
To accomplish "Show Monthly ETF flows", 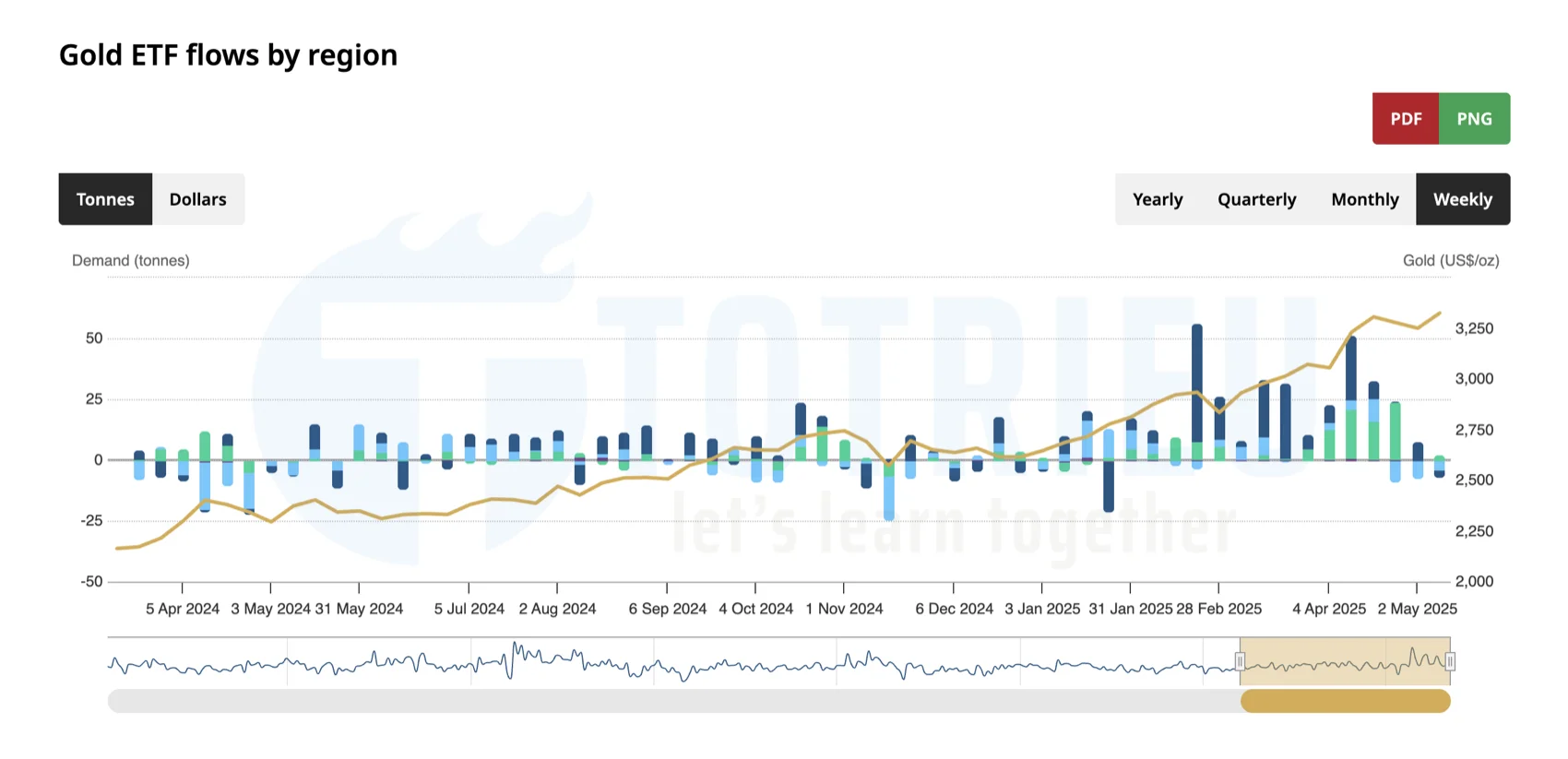I will [1364, 199].
